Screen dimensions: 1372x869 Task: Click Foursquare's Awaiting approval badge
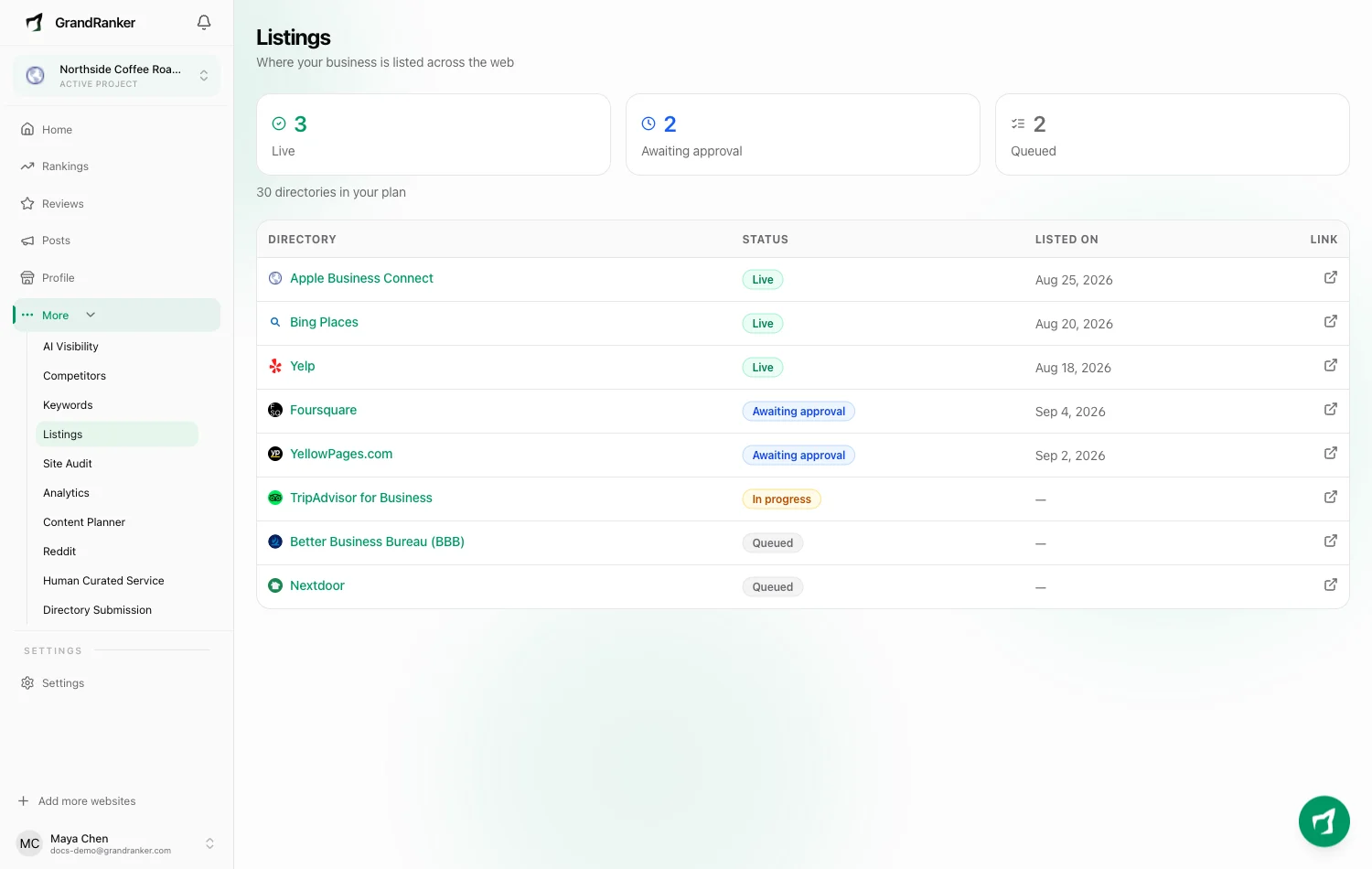coord(799,412)
